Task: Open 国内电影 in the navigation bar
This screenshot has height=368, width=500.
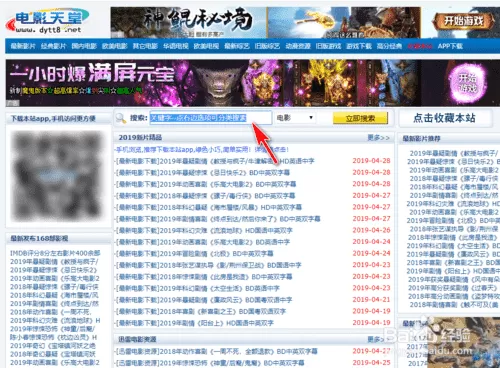Action: tap(84, 46)
